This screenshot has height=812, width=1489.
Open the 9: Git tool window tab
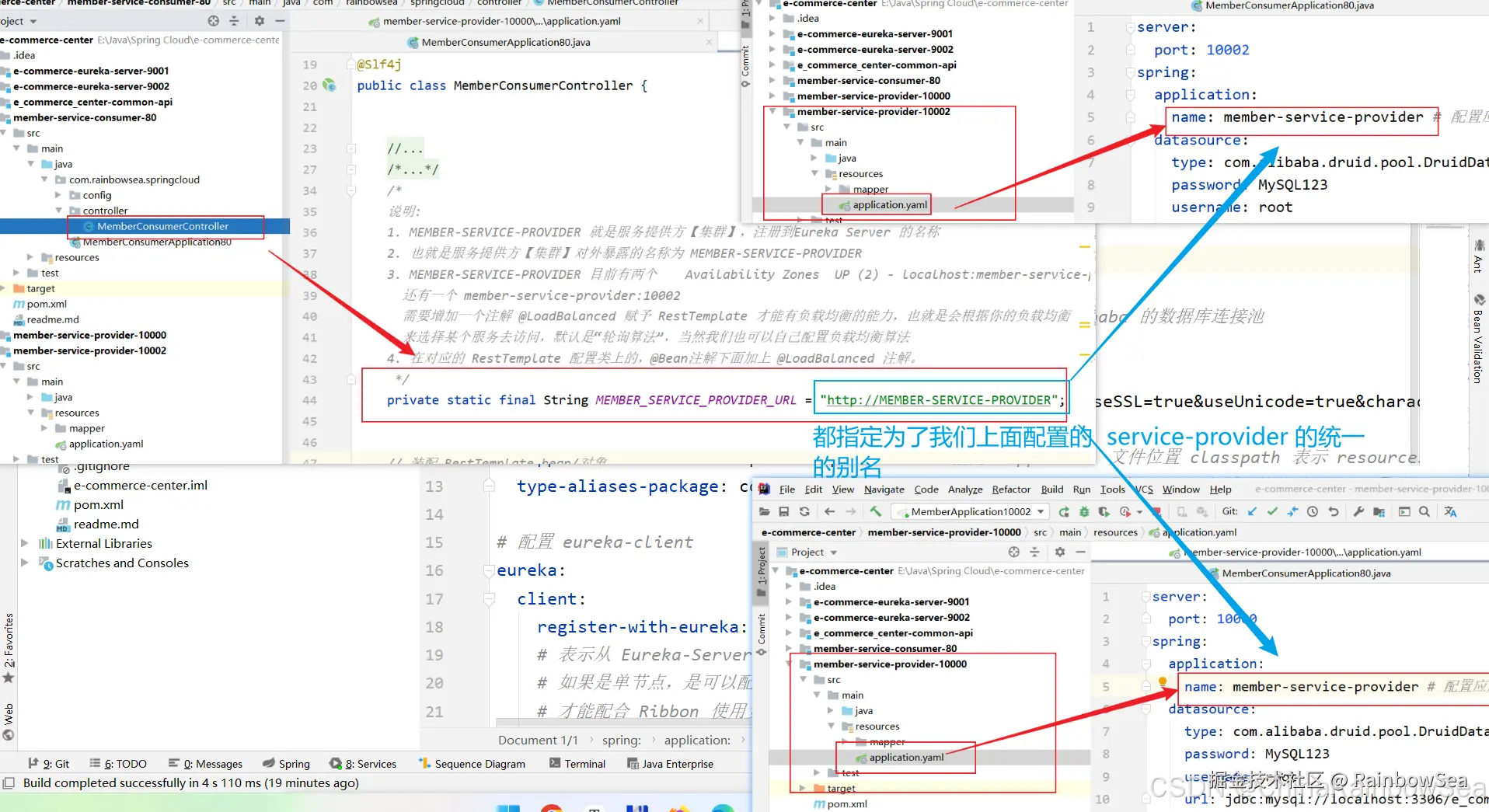[48, 764]
